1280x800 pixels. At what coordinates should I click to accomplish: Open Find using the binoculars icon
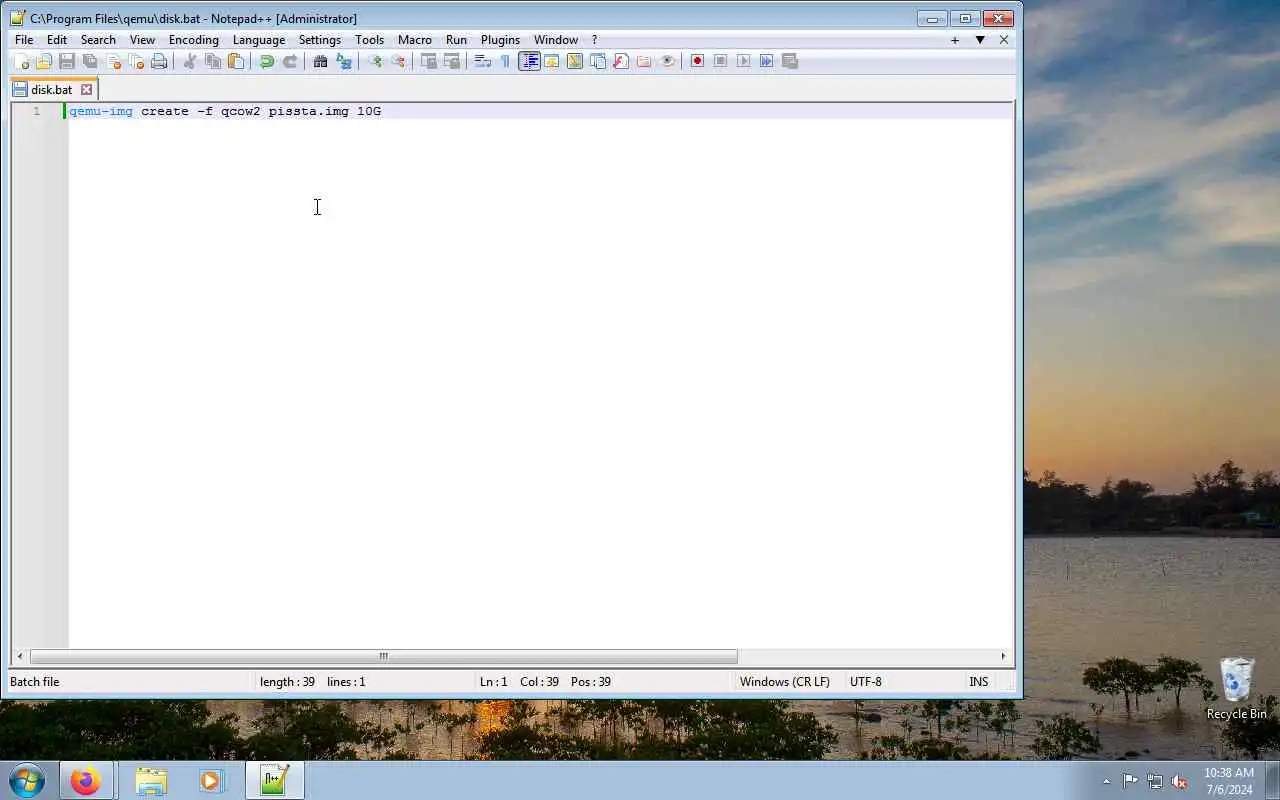pyautogui.click(x=321, y=61)
